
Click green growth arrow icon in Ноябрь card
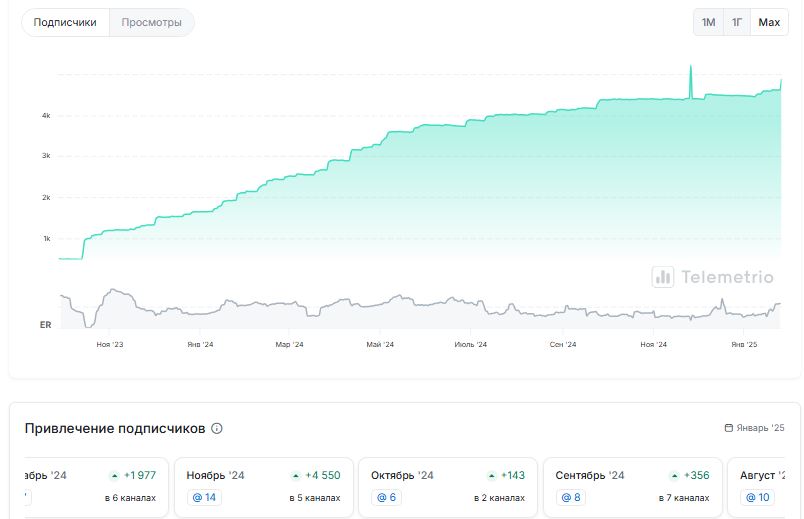(x=296, y=475)
